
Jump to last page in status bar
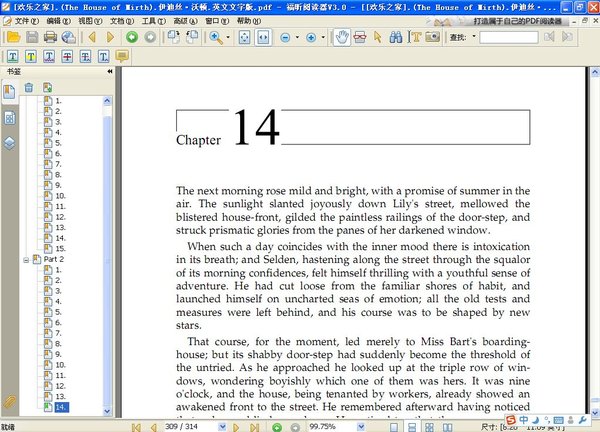[254, 427]
